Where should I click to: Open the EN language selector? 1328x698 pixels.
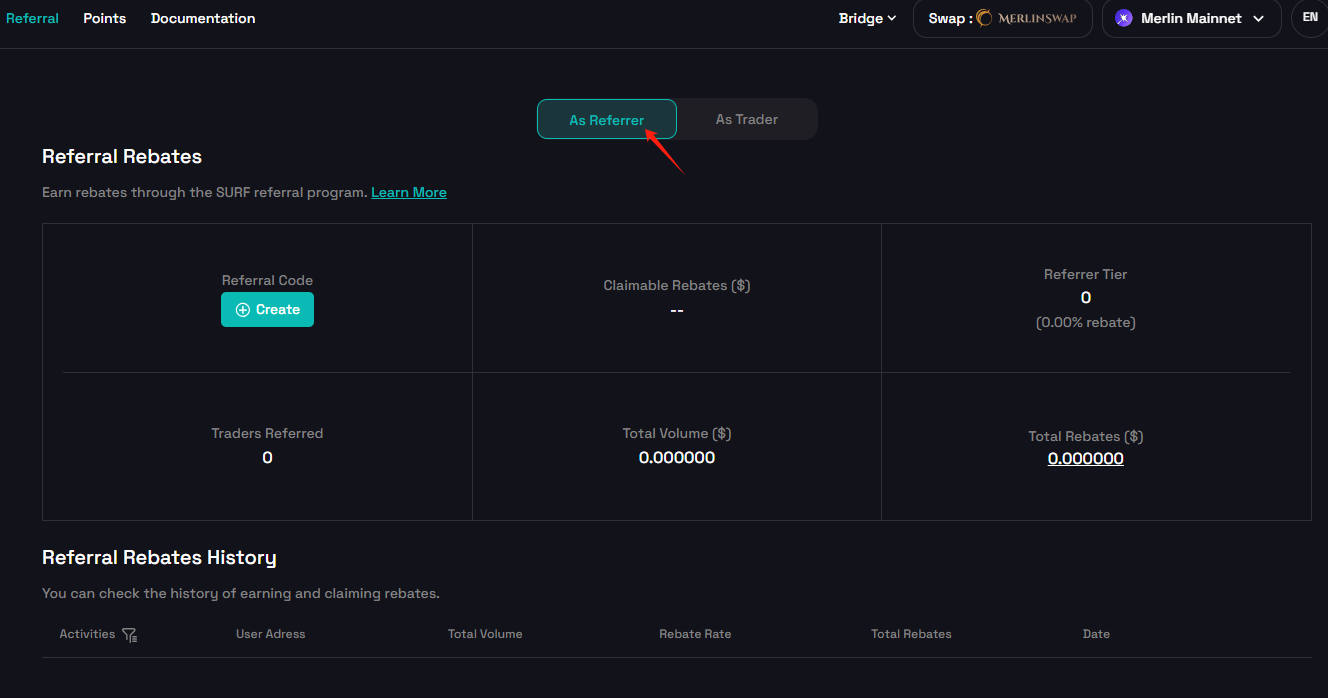(1309, 18)
